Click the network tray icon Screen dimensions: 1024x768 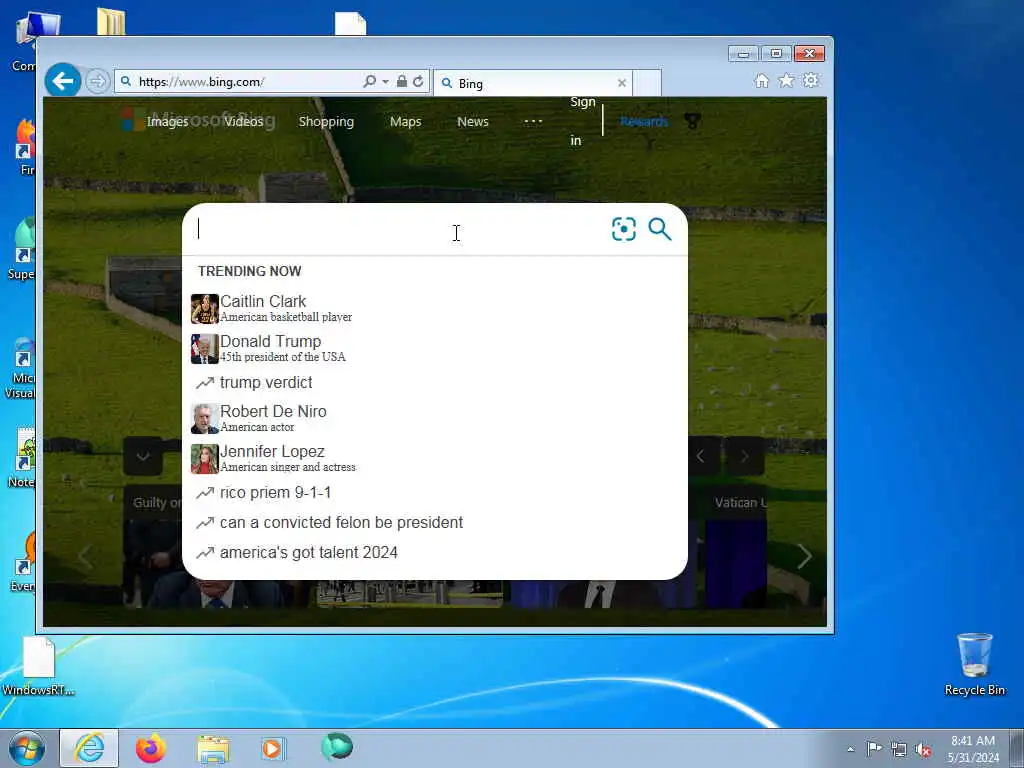(x=899, y=750)
